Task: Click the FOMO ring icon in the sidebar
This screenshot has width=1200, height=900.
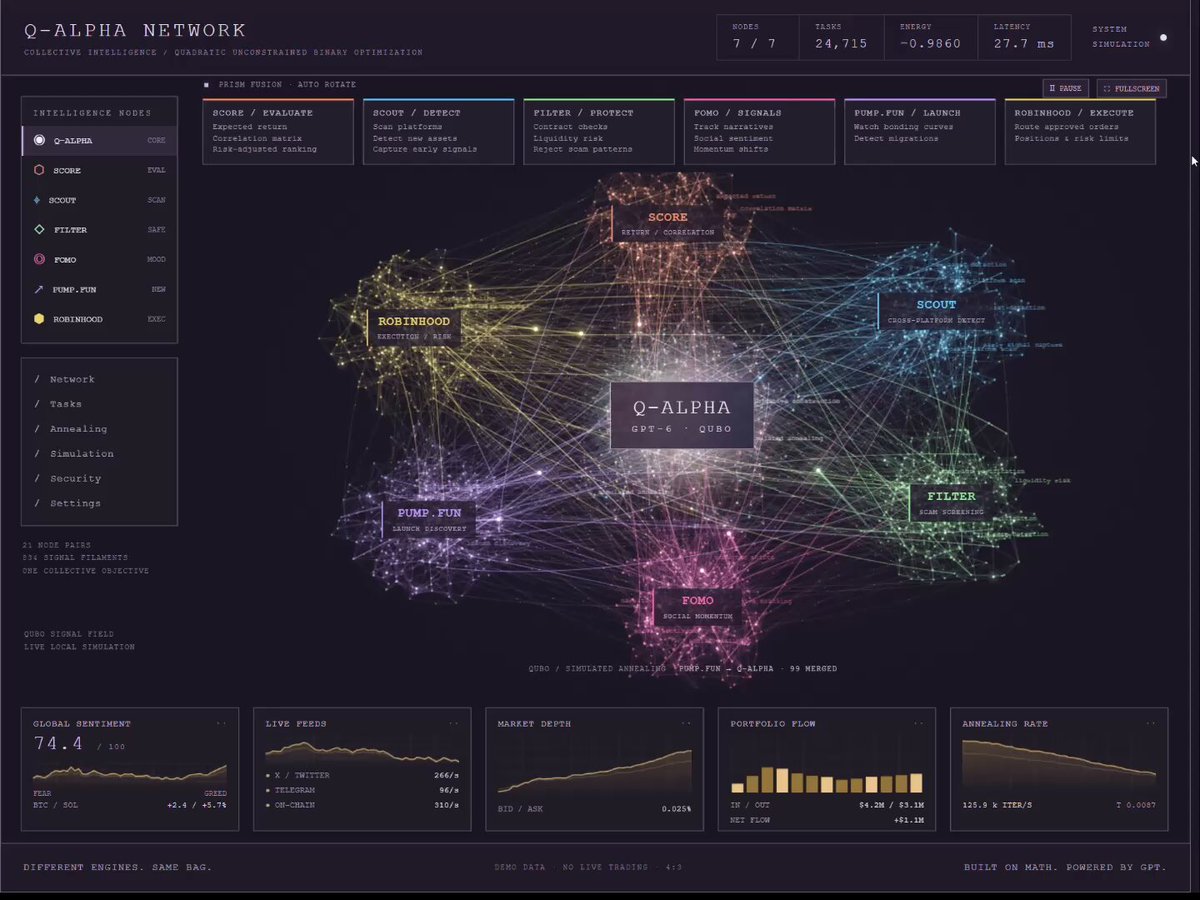Action: pos(39,260)
